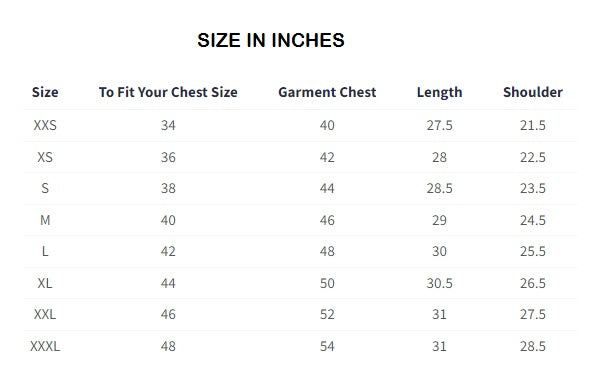Click shoulder value 28.5
This screenshot has height=374, width=589.
533,346
